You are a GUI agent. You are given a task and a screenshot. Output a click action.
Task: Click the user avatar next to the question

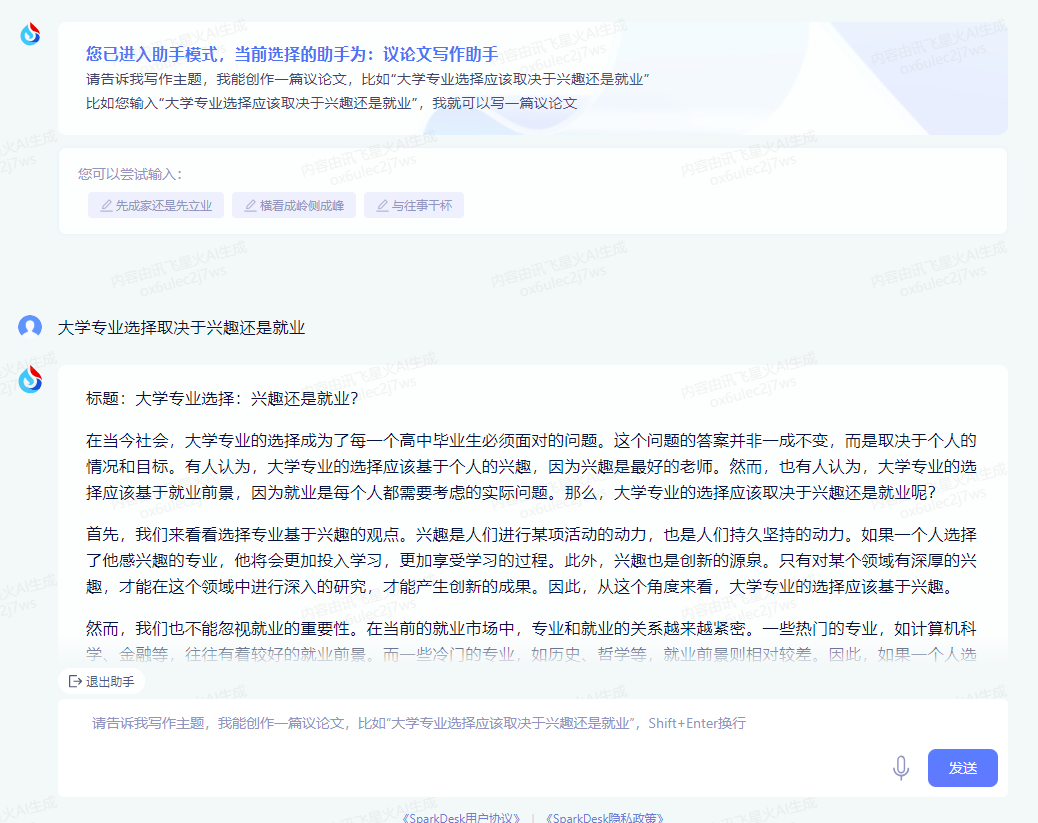pyautogui.click(x=29, y=328)
